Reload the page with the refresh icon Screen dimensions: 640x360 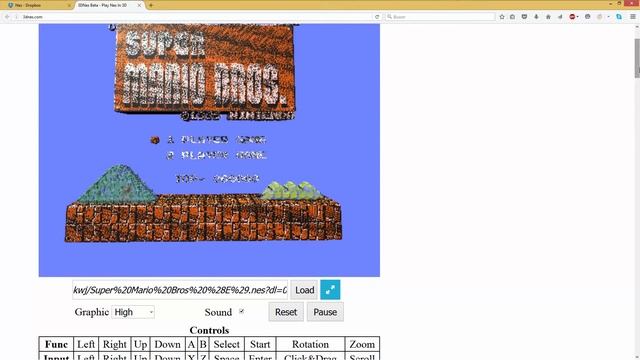(x=377, y=17)
